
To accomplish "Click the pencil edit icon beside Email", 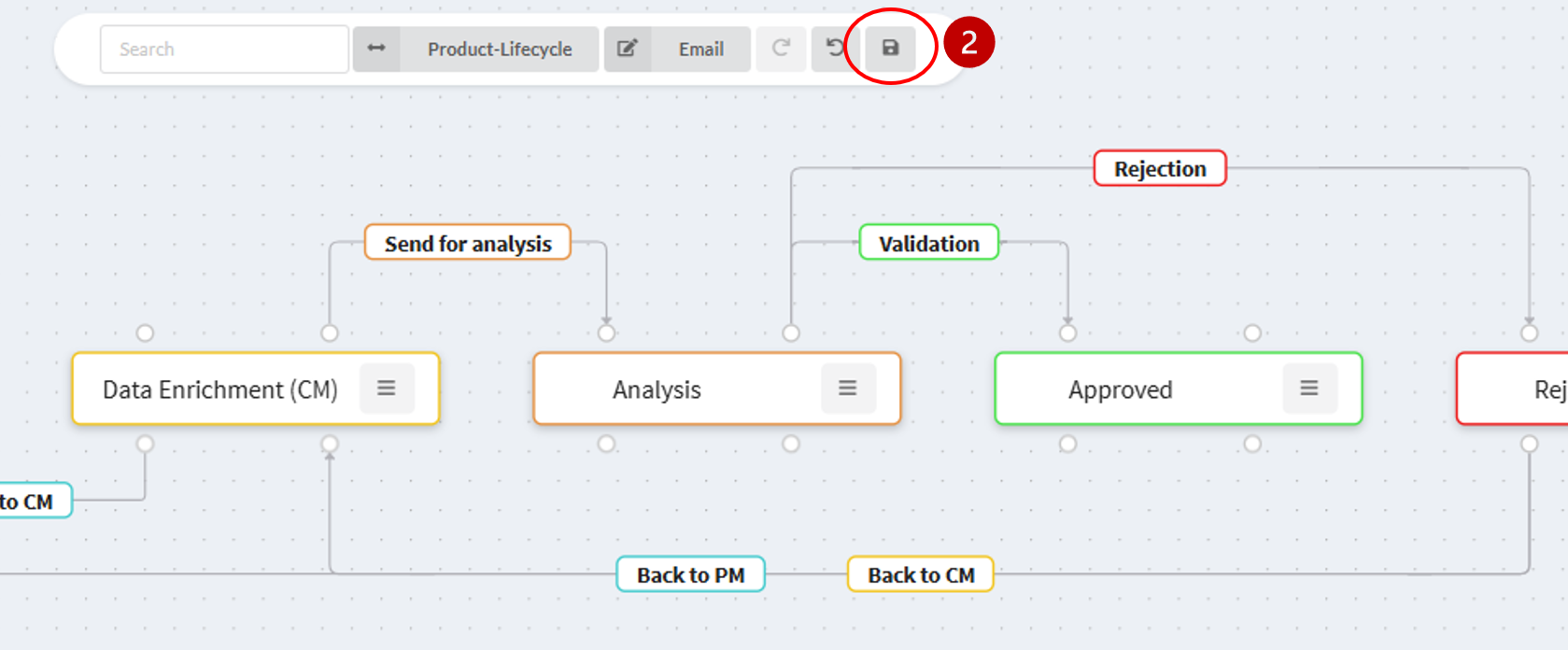I will [628, 49].
